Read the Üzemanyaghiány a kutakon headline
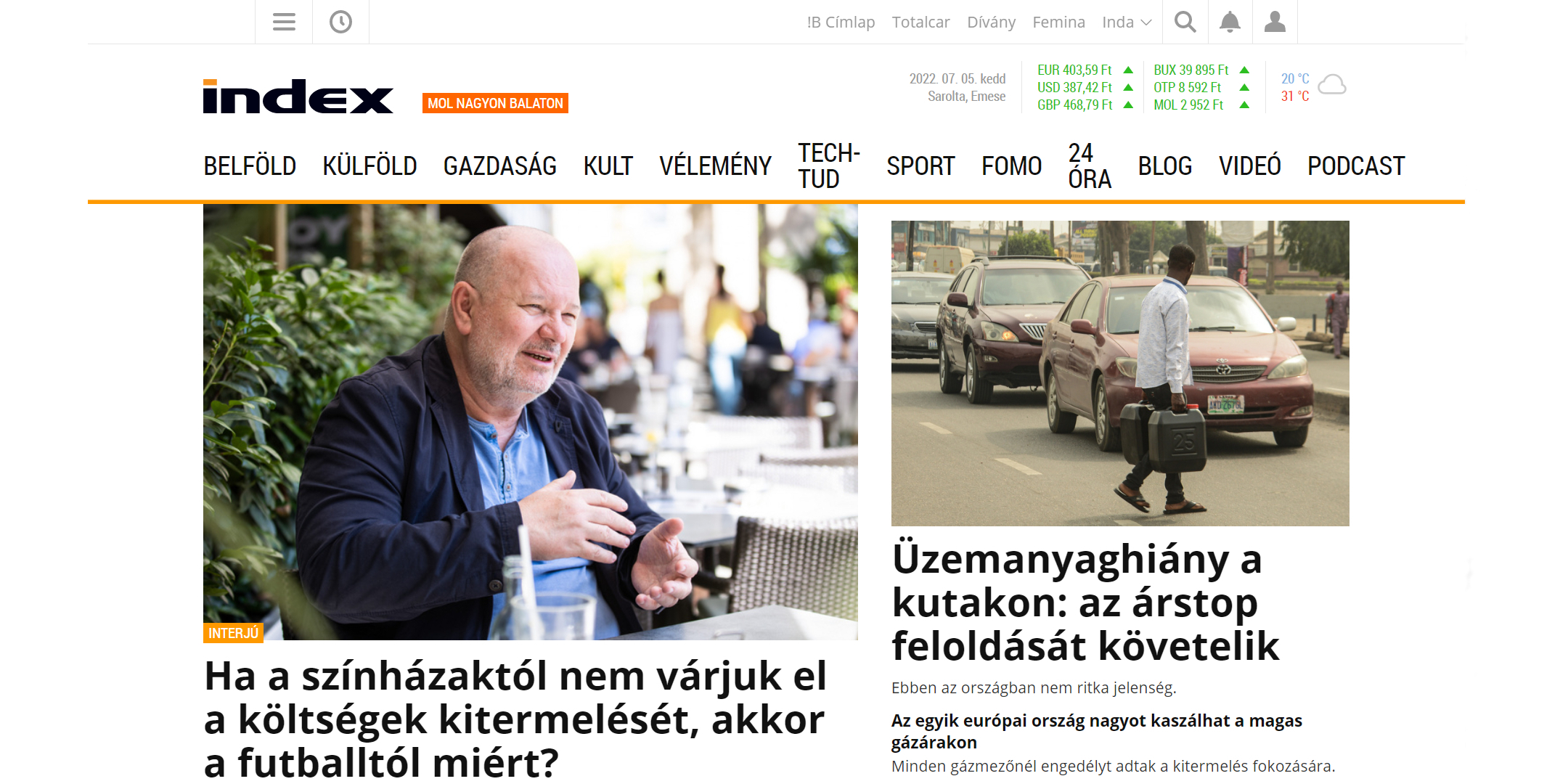Viewport: 1568px width, 784px height. 1085,603
